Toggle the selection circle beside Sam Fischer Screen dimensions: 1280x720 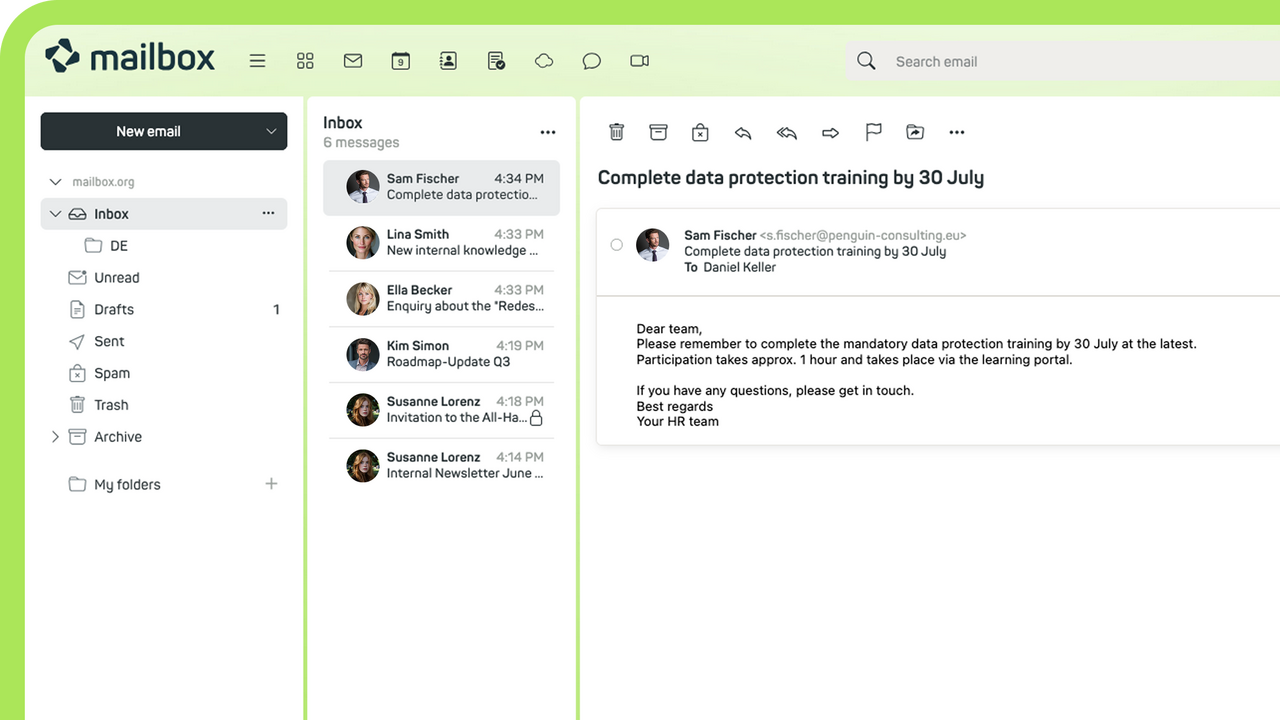[616, 245]
